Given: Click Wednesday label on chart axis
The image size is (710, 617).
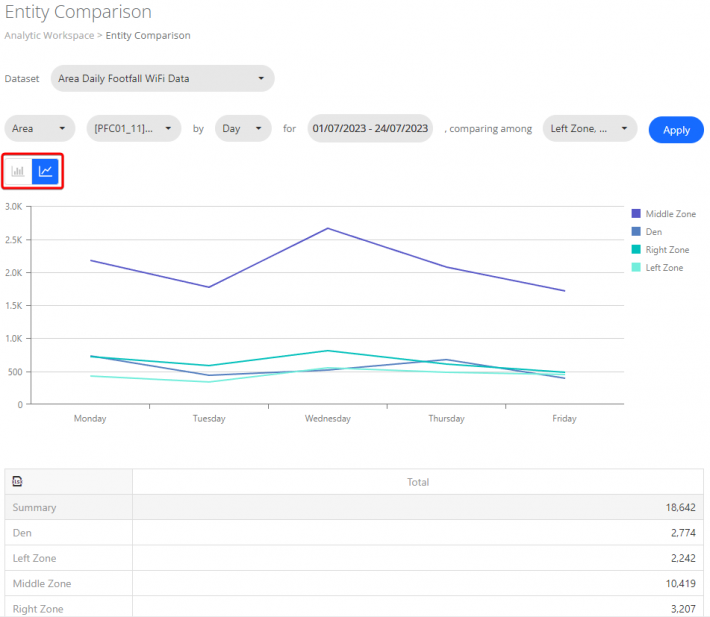Looking at the screenshot, I should coord(328,418).
